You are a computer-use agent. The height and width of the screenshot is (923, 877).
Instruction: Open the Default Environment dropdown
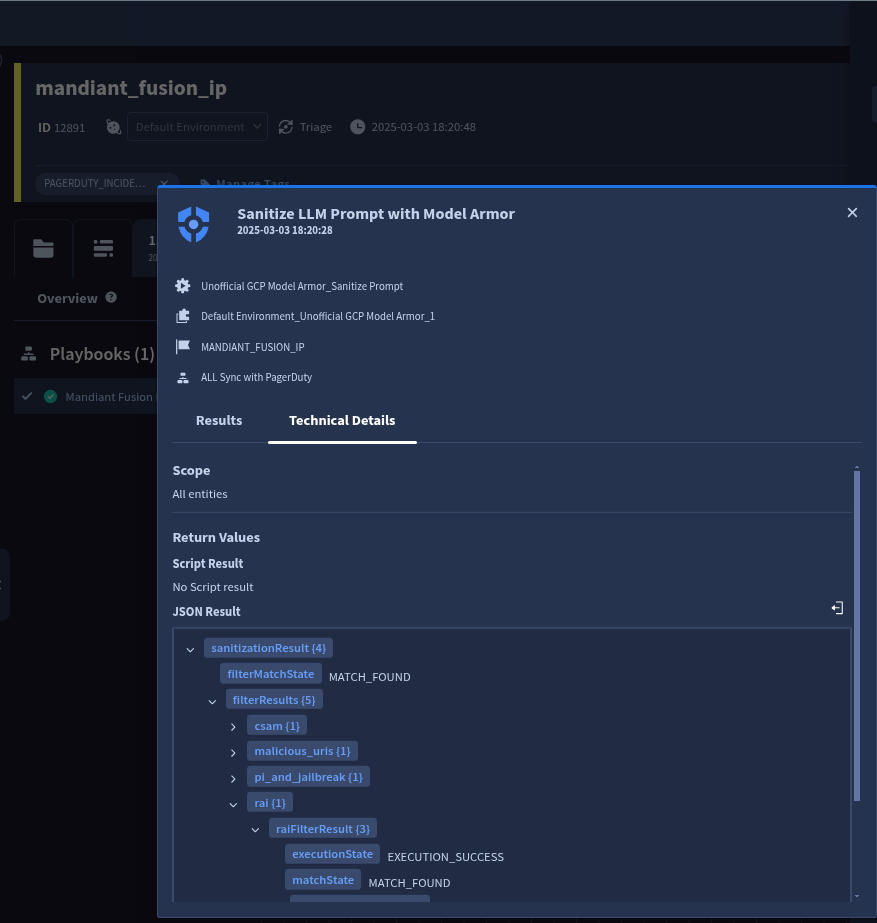click(x=197, y=127)
